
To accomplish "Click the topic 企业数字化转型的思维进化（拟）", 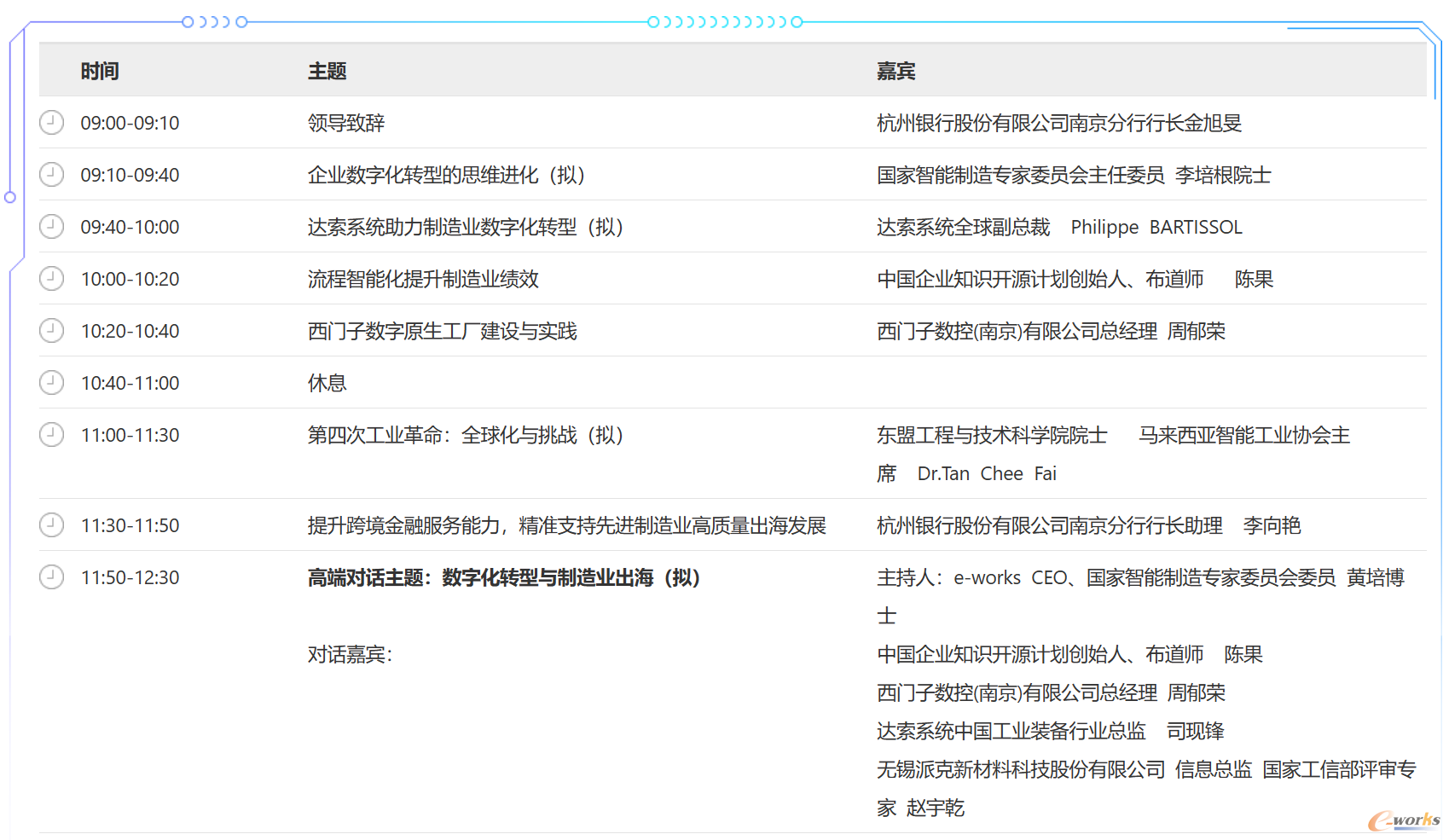I will point(446,175).
